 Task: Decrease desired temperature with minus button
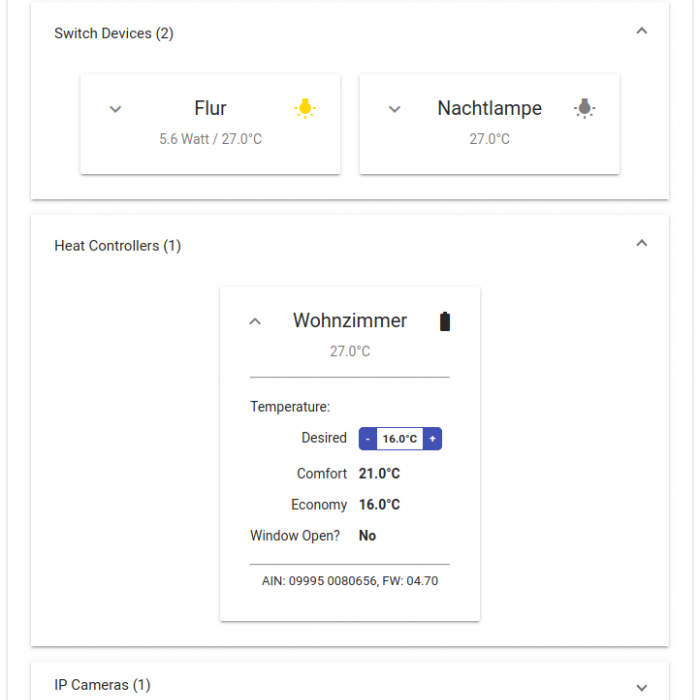pyautogui.click(x=368, y=438)
